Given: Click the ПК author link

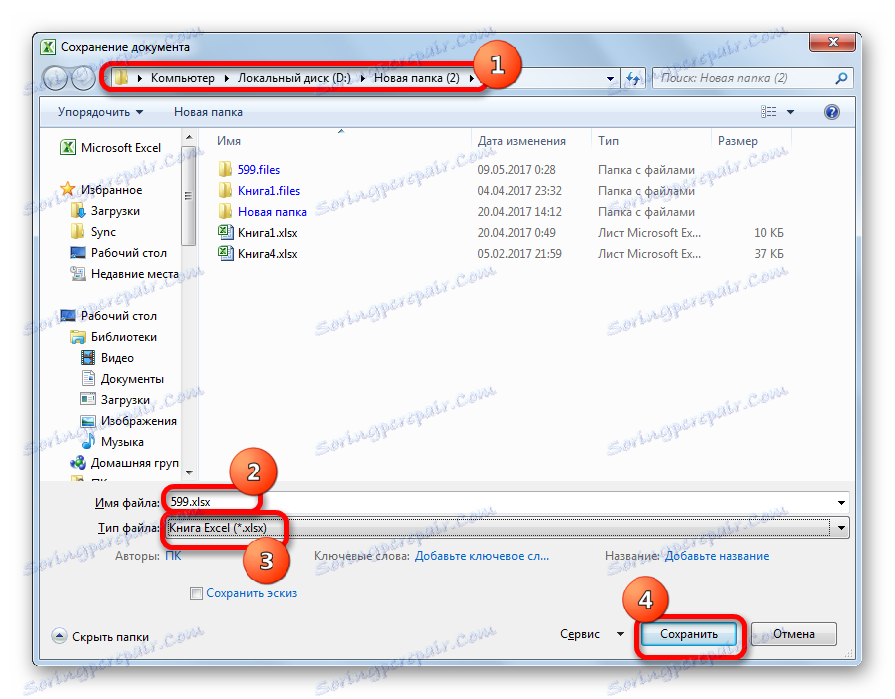Looking at the screenshot, I should 173,556.
